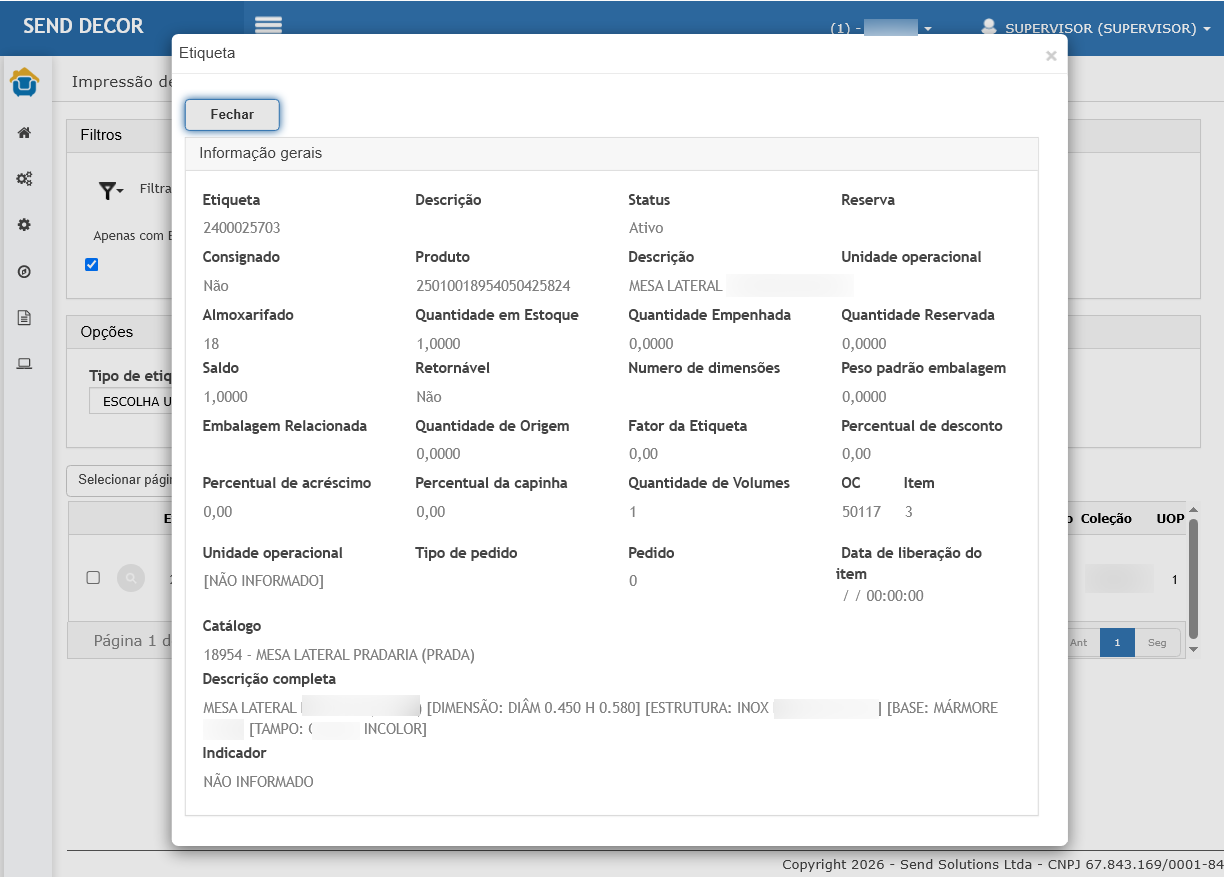Select the compass icon in sidebar
Screen dimensions: 1224x877
coord(25,272)
